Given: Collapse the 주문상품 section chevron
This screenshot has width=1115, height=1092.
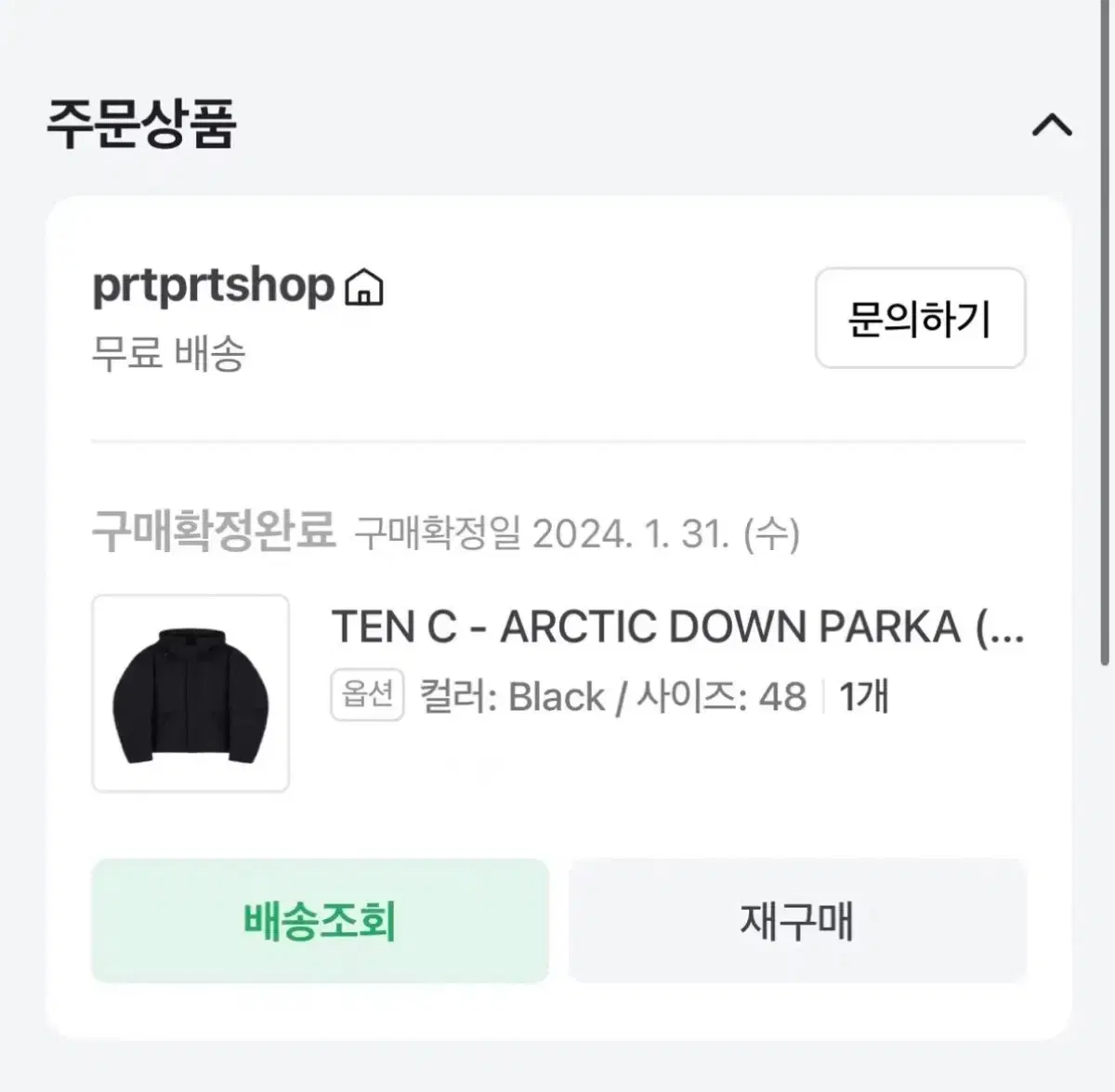Looking at the screenshot, I should [x=1052, y=125].
